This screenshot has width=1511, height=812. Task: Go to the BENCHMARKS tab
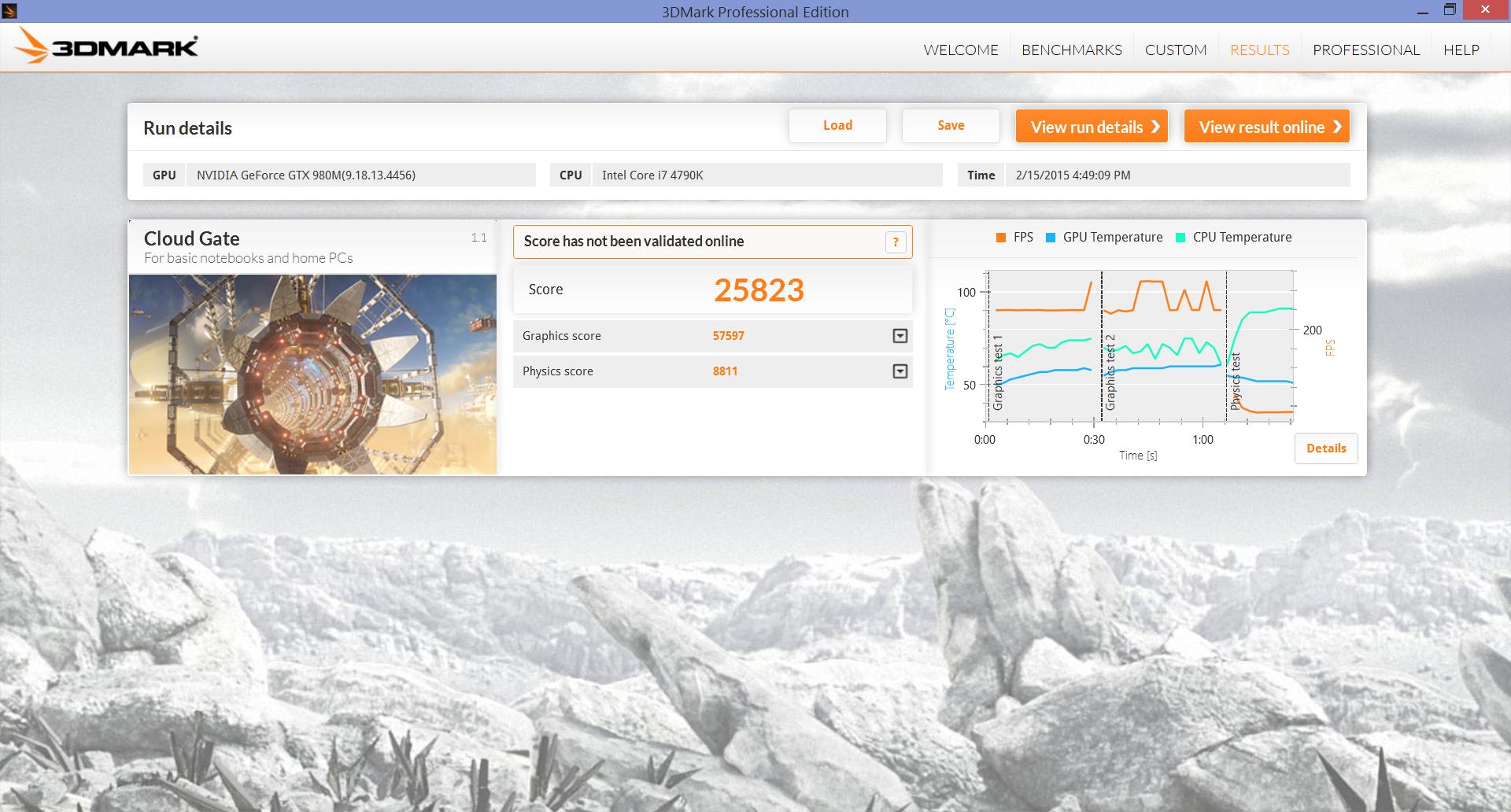point(1072,50)
